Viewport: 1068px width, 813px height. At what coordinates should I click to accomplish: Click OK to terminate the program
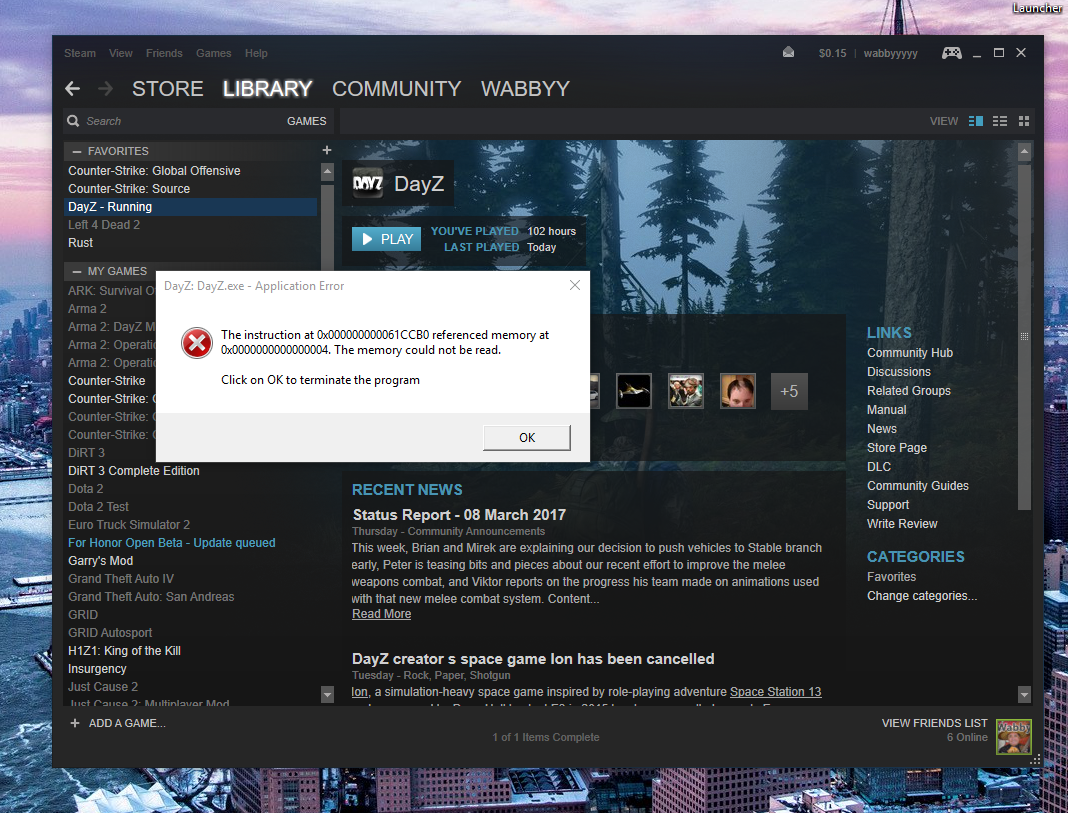click(527, 437)
